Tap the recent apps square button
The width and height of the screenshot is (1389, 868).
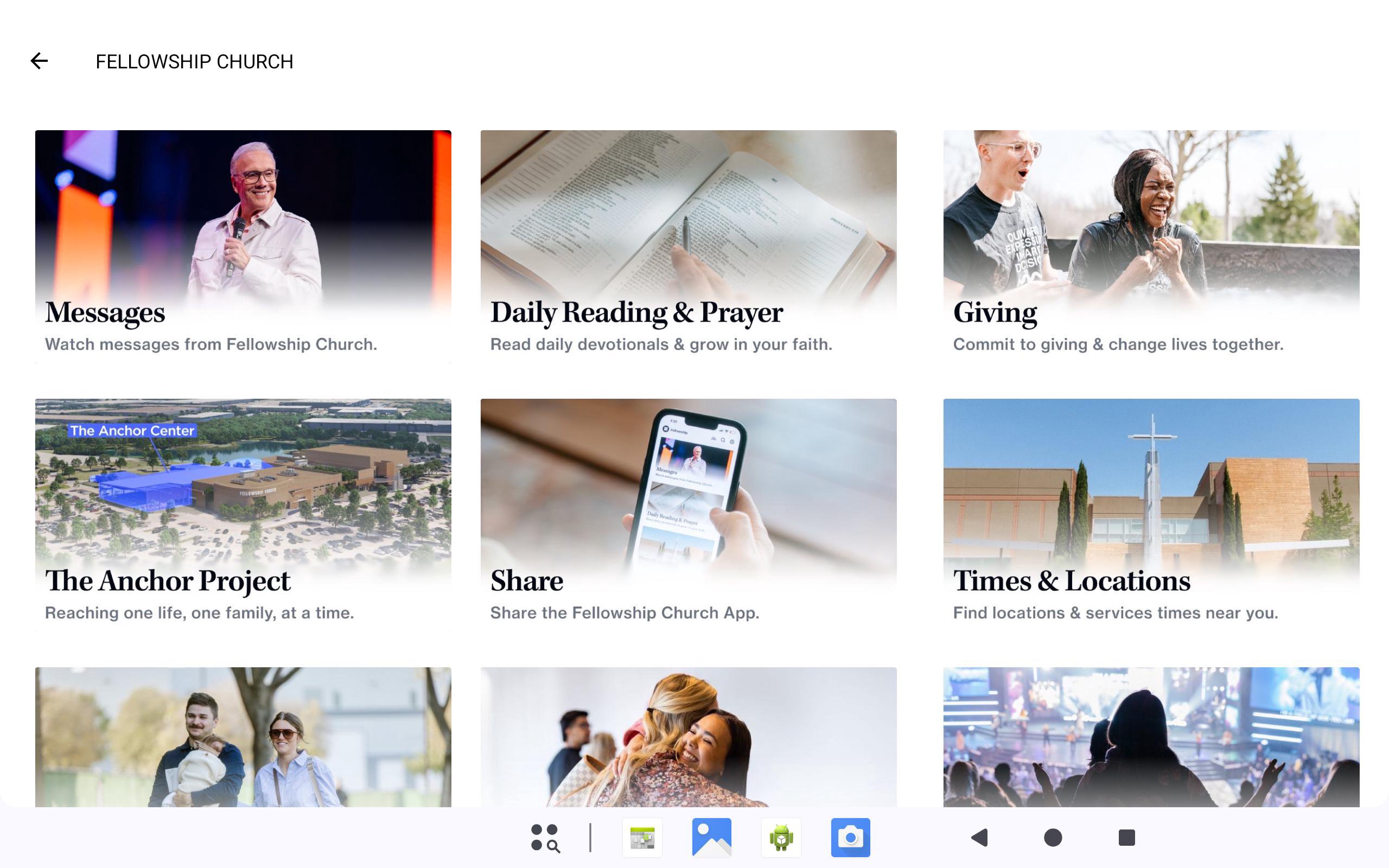(x=1127, y=838)
